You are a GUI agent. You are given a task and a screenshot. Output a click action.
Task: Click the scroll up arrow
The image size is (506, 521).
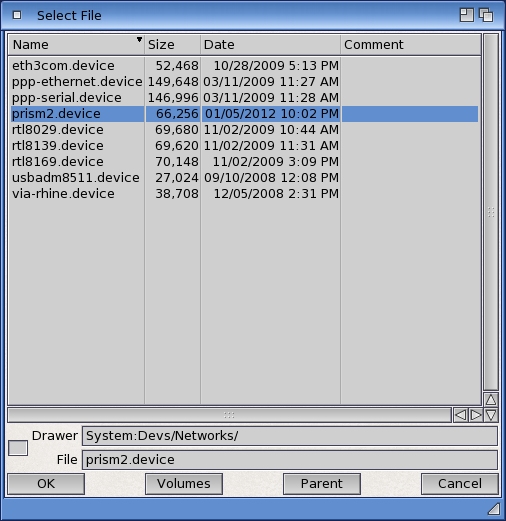point(491,399)
